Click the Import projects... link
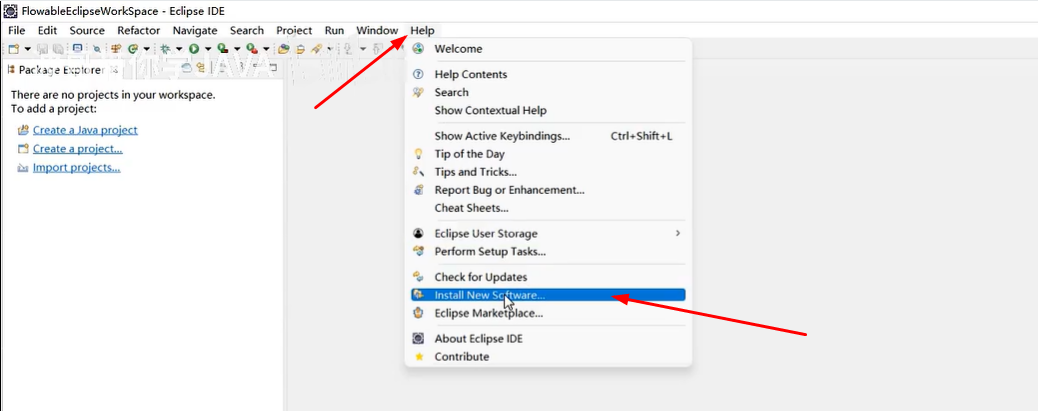 76,167
